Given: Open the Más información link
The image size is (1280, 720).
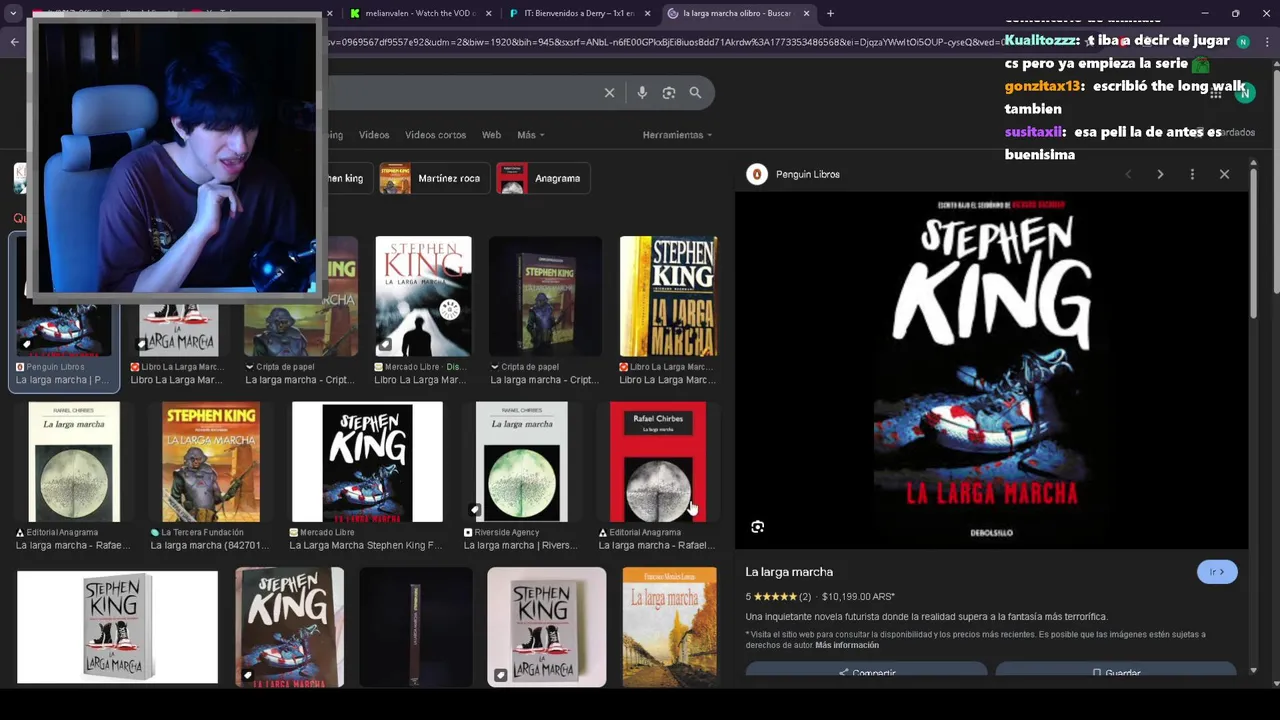Looking at the screenshot, I should click(x=847, y=645).
